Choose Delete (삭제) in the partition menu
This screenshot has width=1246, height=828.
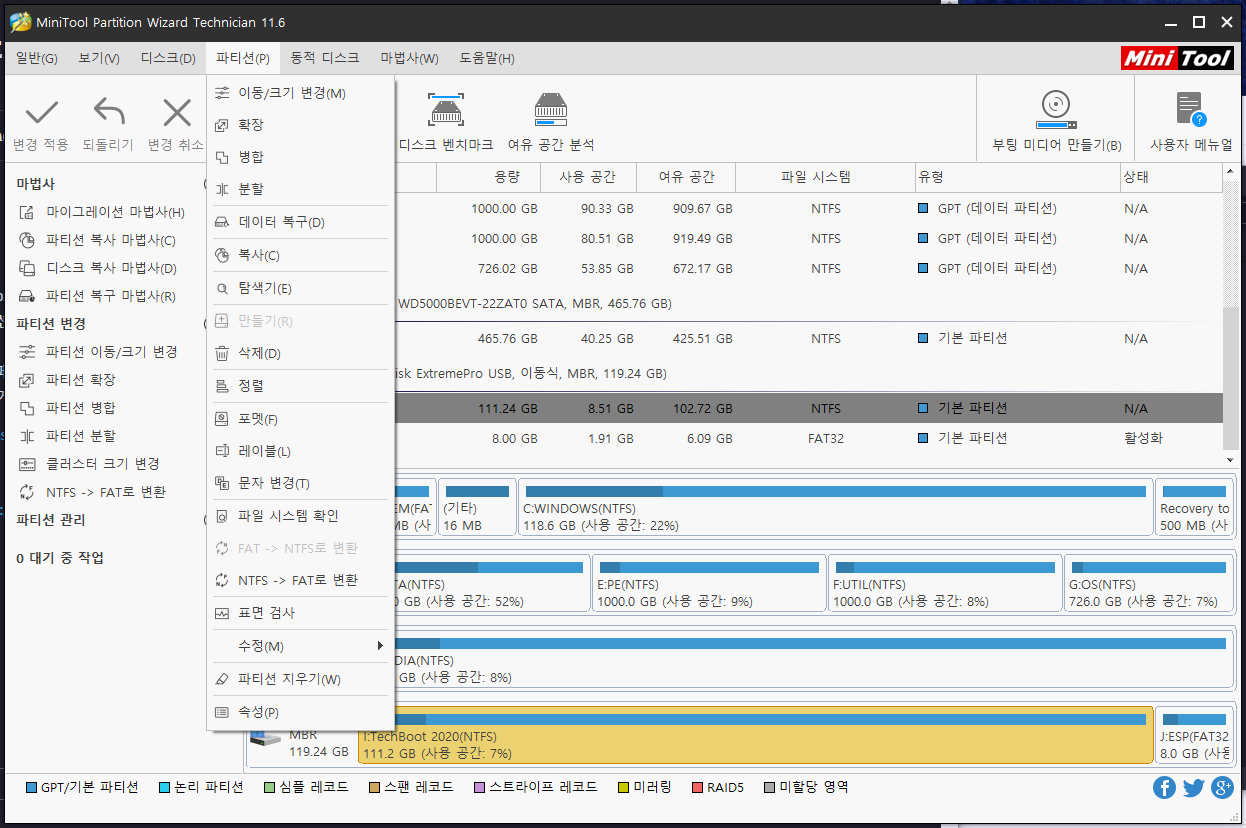301,353
